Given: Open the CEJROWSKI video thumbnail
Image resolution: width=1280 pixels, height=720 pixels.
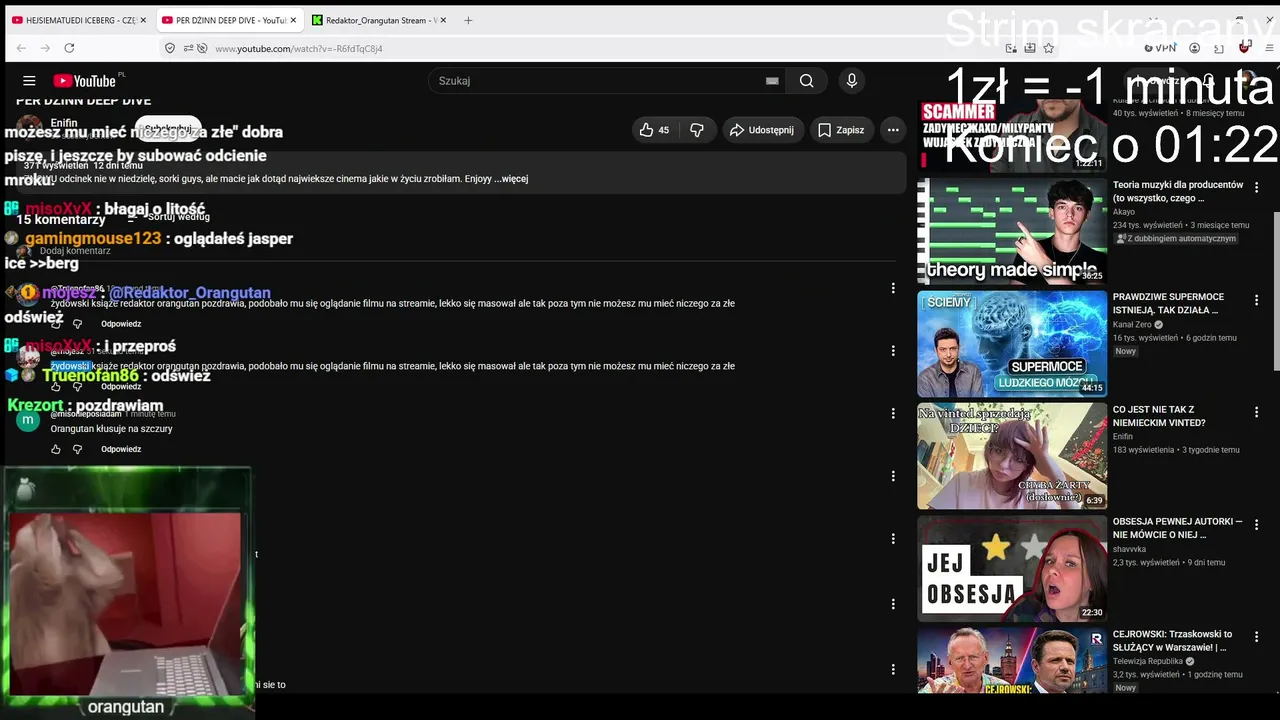Looking at the screenshot, I should pos(1012,660).
